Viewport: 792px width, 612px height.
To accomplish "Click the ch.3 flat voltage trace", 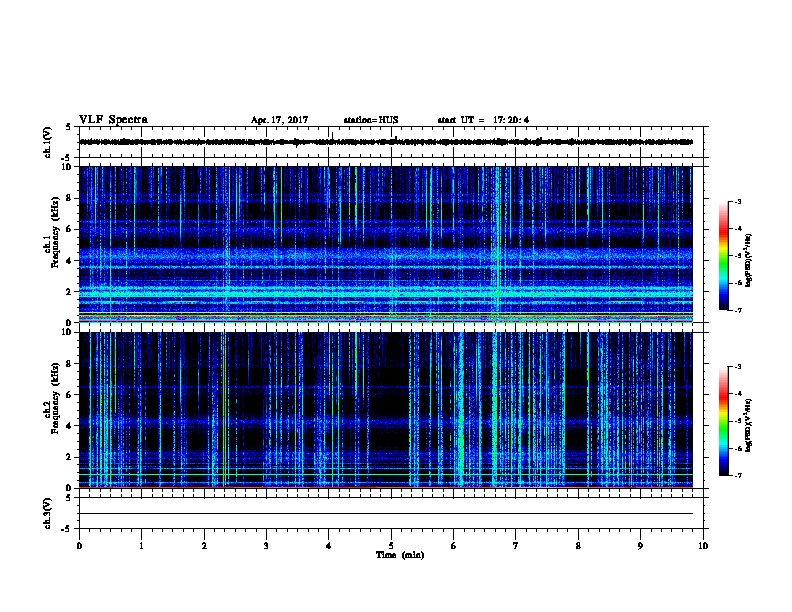I will [385, 514].
